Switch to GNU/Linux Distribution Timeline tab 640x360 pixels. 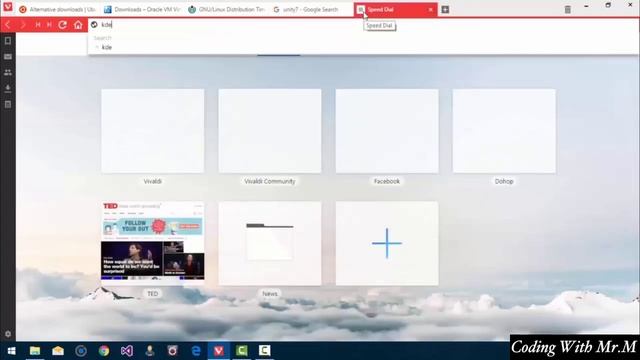click(x=226, y=9)
